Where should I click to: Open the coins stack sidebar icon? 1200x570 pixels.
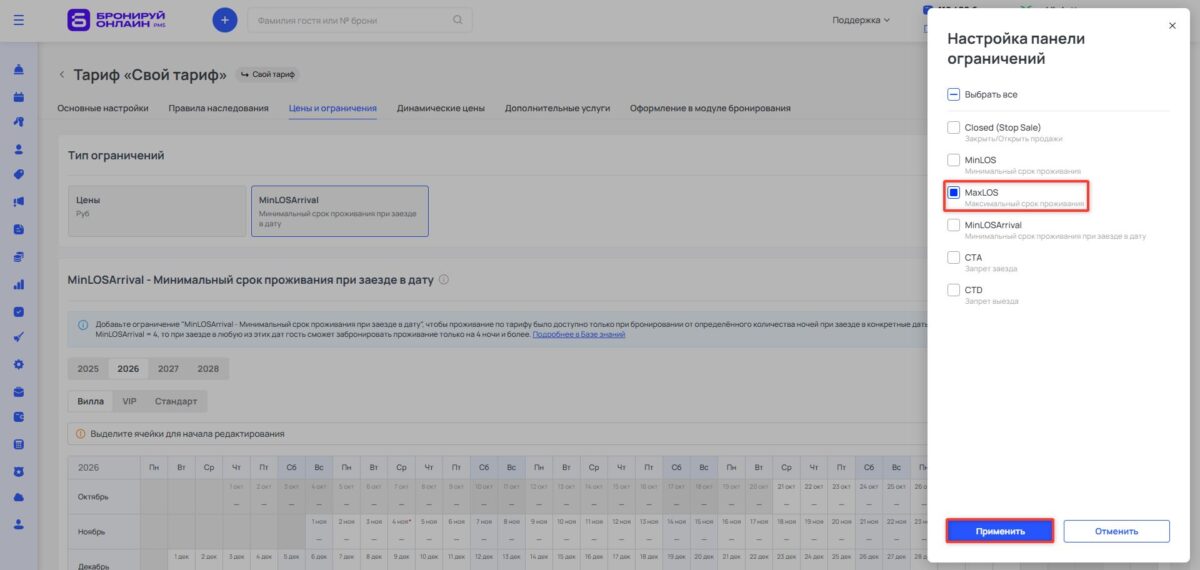[x=19, y=257]
